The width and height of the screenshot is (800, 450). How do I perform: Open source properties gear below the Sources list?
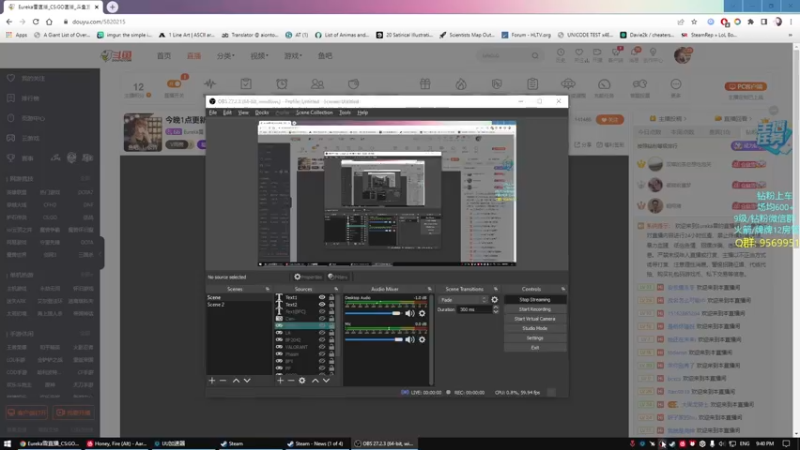pyautogui.click(x=302, y=381)
